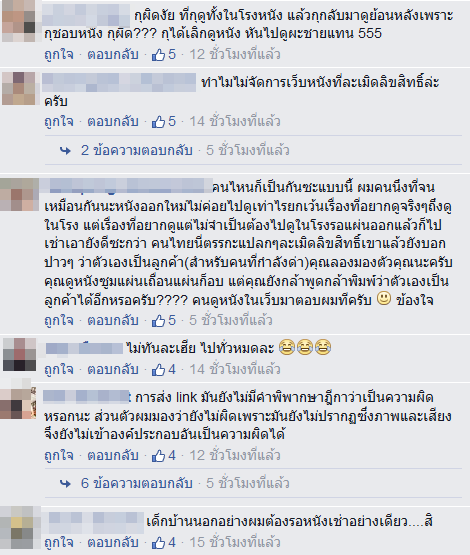
Task: Click thumbs-up icon on the link legality comment
Action: [158, 456]
